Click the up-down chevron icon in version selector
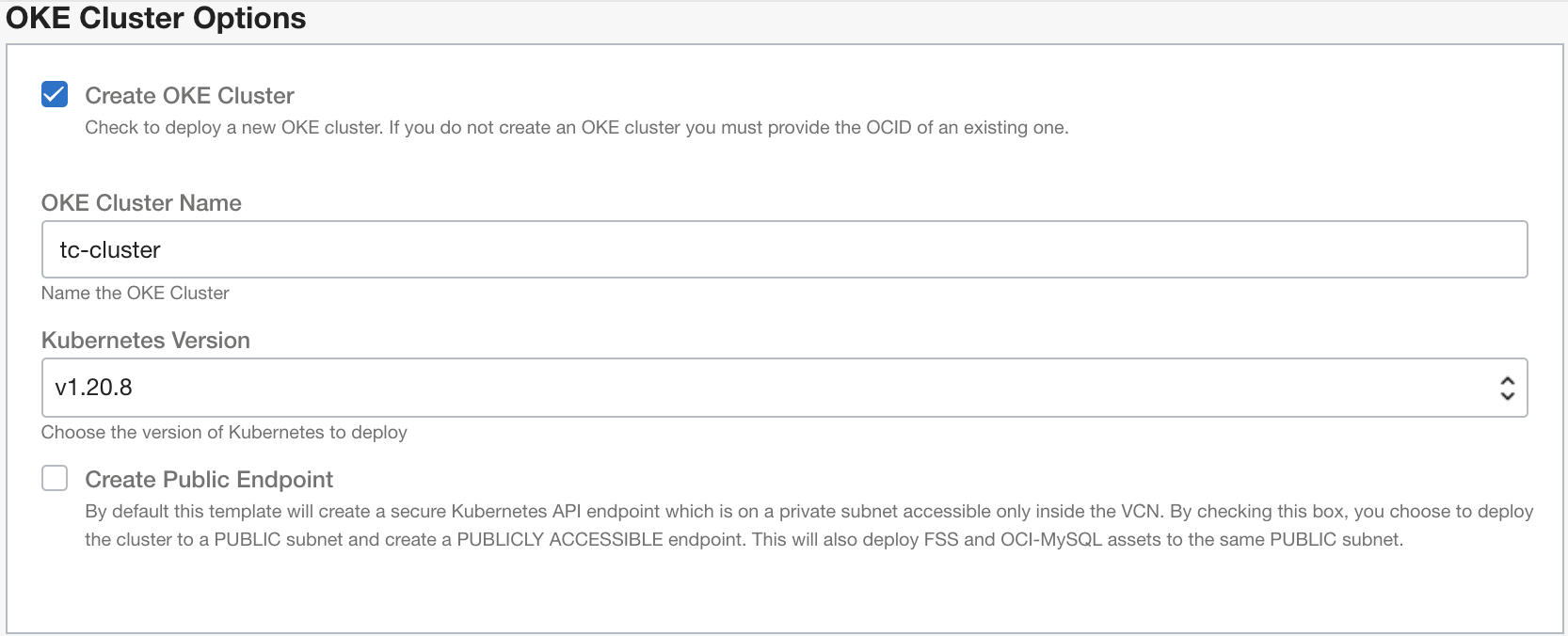 (x=1507, y=388)
